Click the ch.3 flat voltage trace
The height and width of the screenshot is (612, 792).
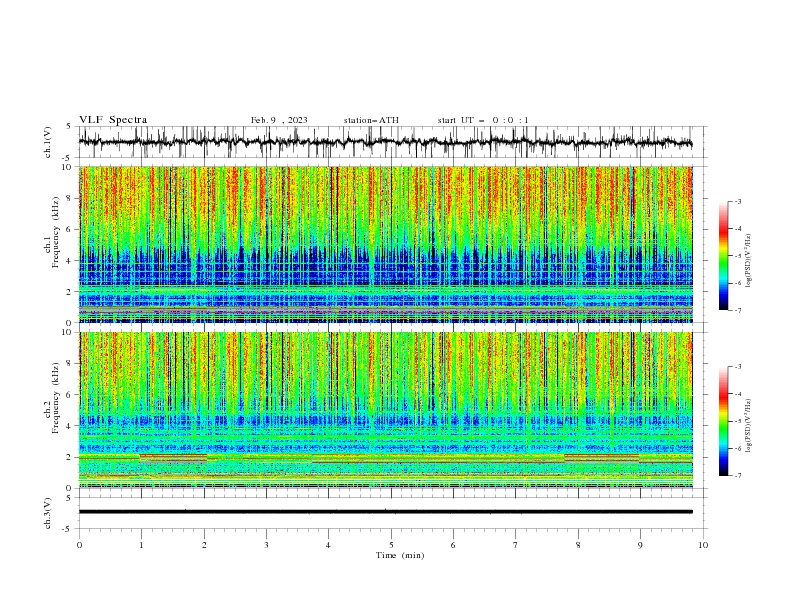[385, 512]
